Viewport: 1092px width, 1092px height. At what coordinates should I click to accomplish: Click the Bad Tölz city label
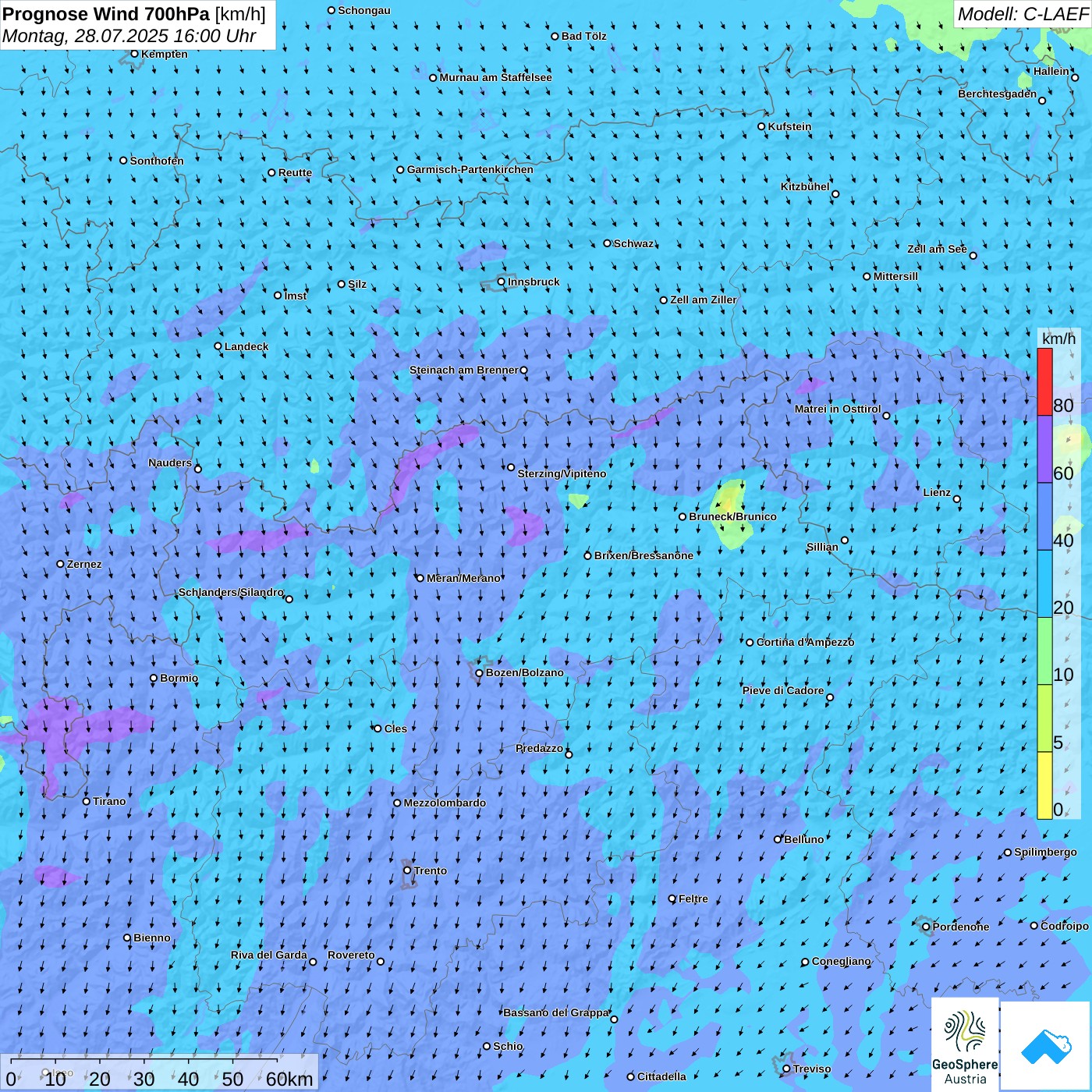[584, 36]
